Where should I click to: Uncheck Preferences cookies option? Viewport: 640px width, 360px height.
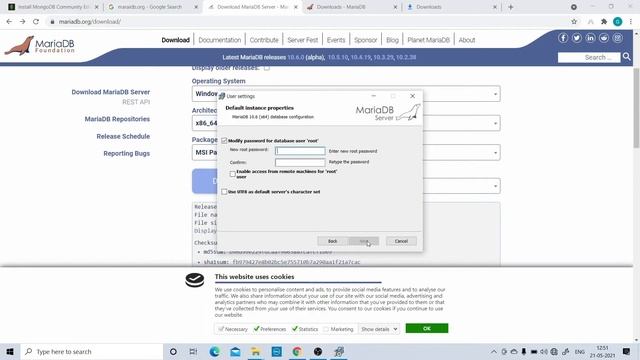pyautogui.click(x=256, y=329)
